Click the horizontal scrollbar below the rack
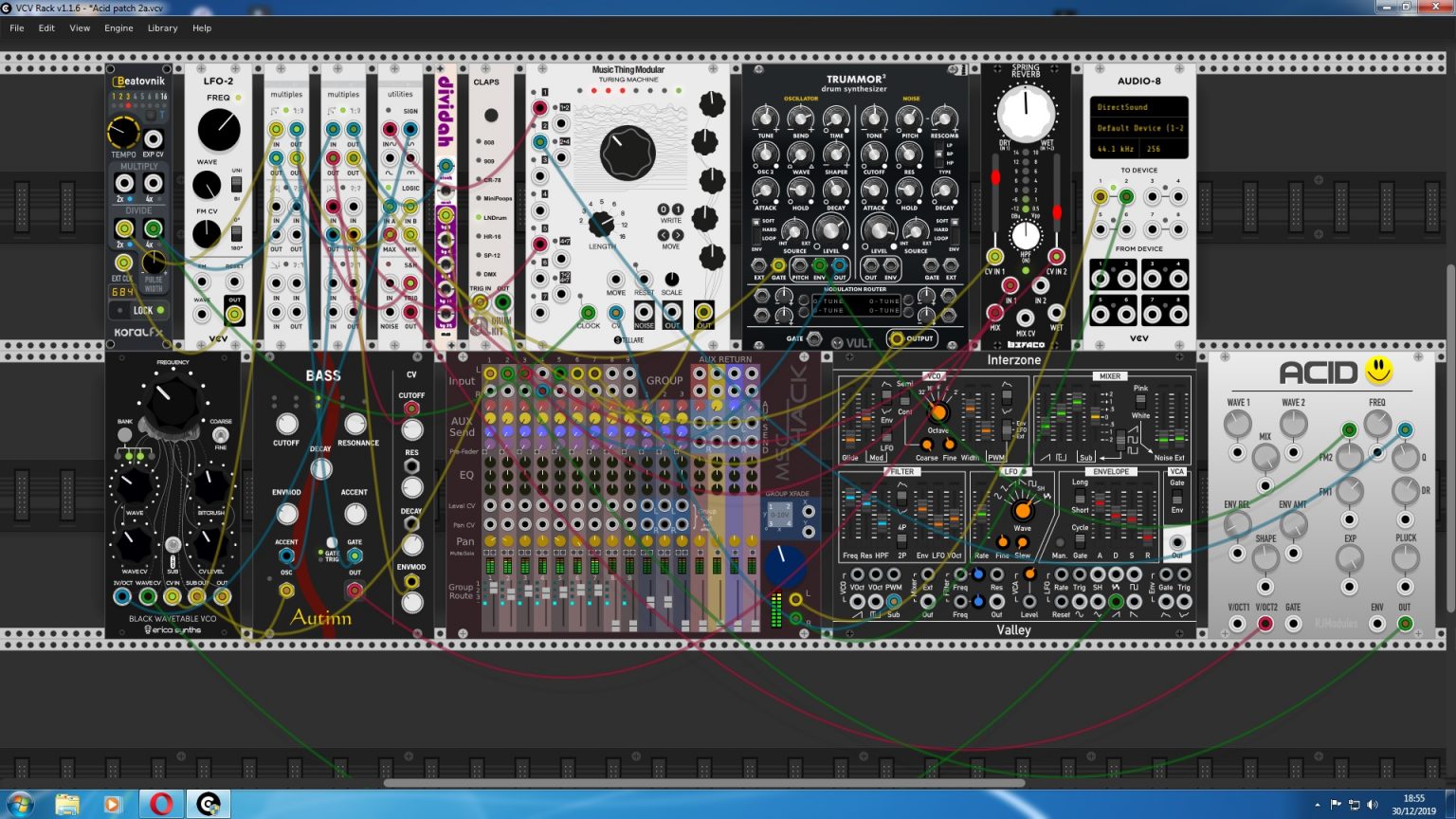1456x819 pixels. 704,784
